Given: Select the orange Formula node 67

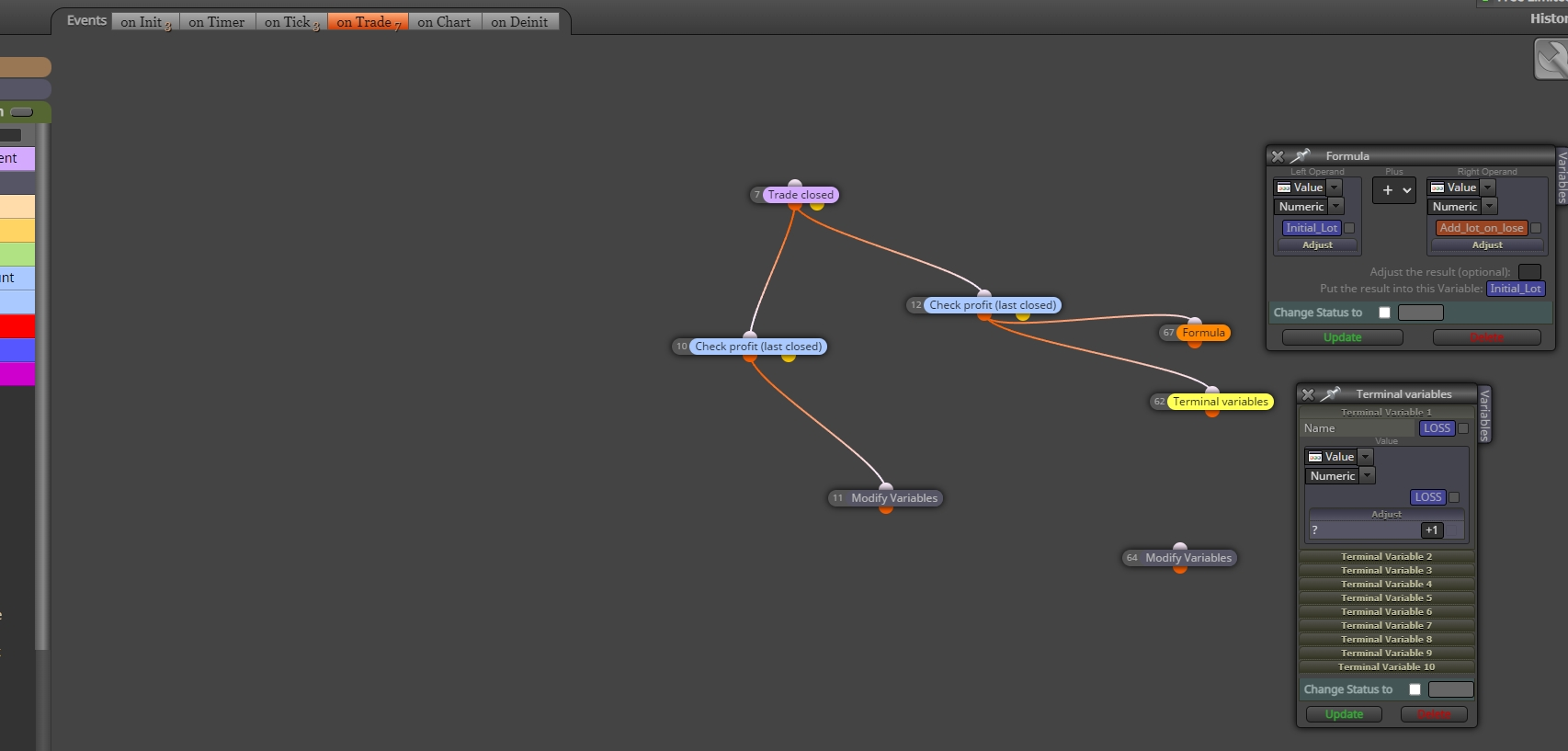Looking at the screenshot, I should click(1203, 333).
